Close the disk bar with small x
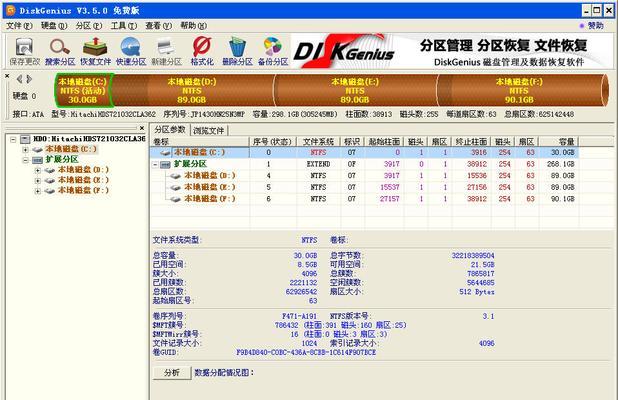618x400 pixels. click(x=7, y=76)
